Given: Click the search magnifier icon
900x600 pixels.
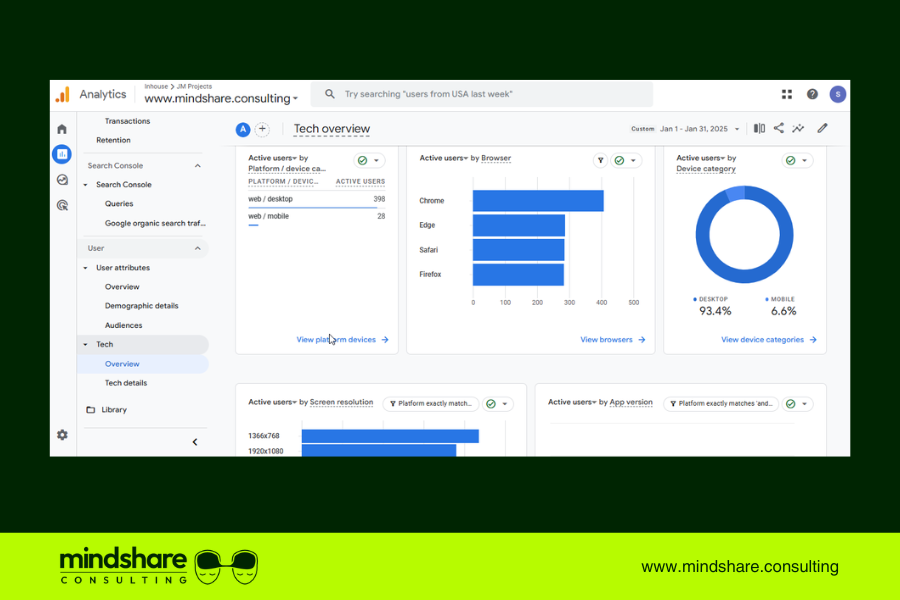Looking at the screenshot, I should point(329,94).
